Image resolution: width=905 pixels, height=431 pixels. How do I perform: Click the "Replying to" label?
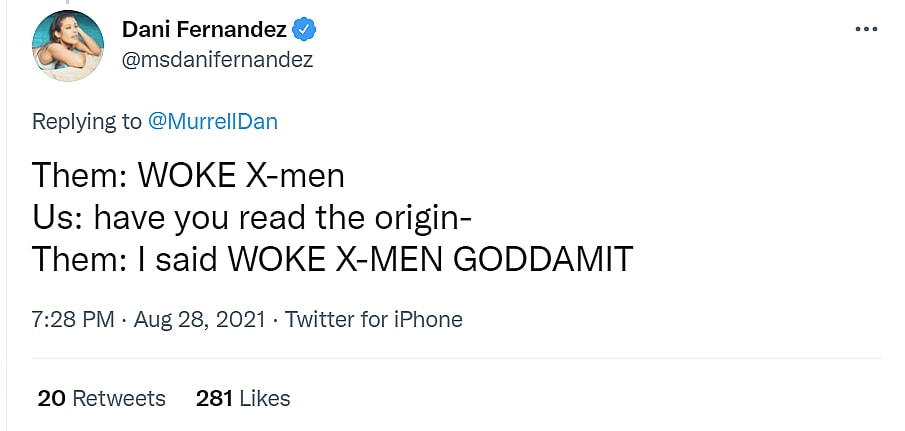[x=87, y=122]
